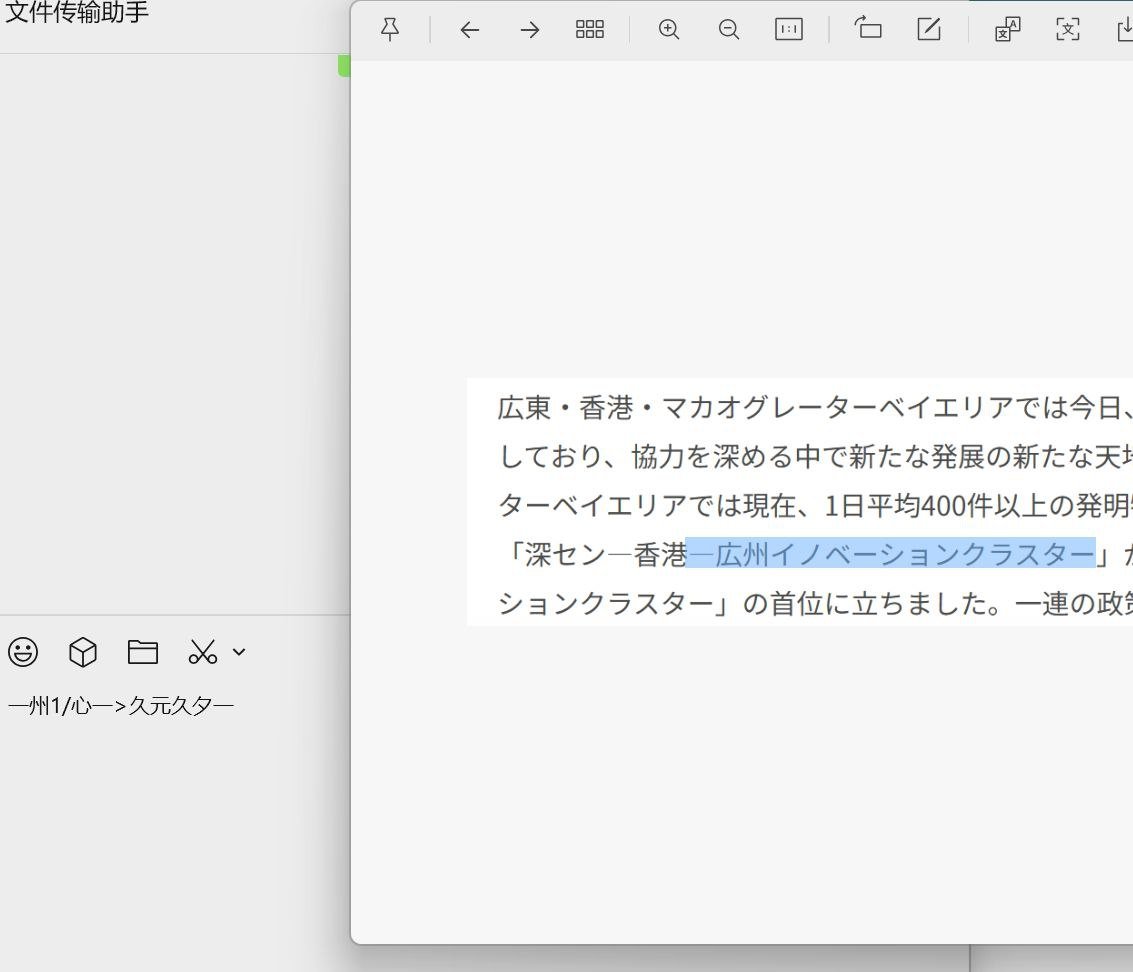Save the image with the download icon
This screenshot has height=972, width=1133.
pos(1125,30)
